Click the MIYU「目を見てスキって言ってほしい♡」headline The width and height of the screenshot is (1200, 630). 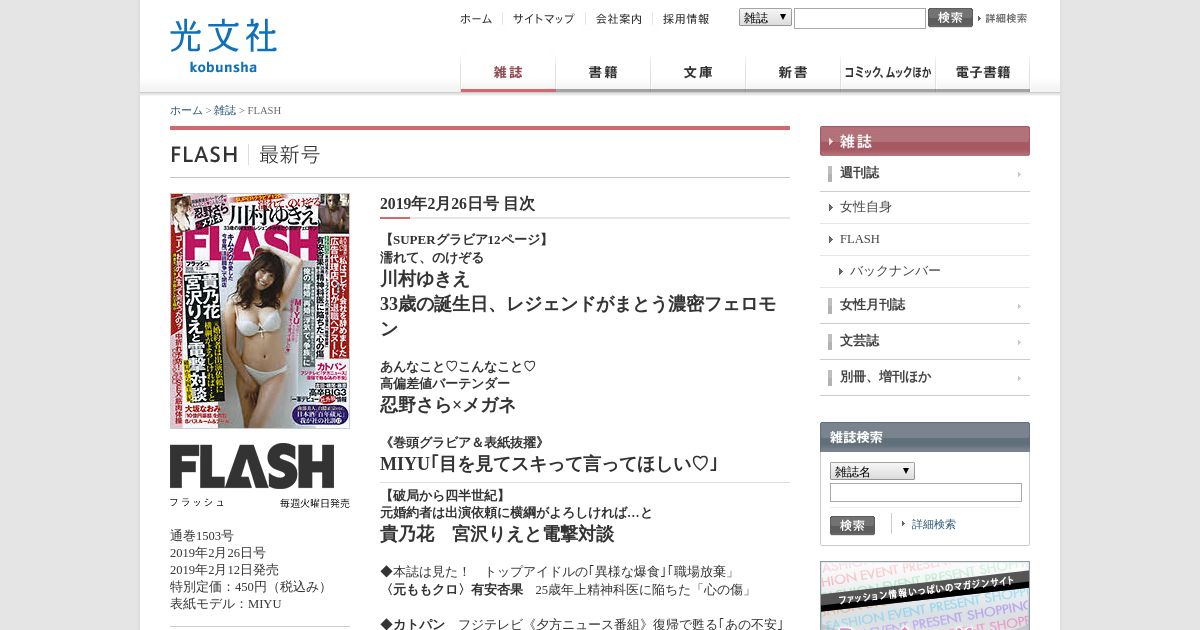549,464
